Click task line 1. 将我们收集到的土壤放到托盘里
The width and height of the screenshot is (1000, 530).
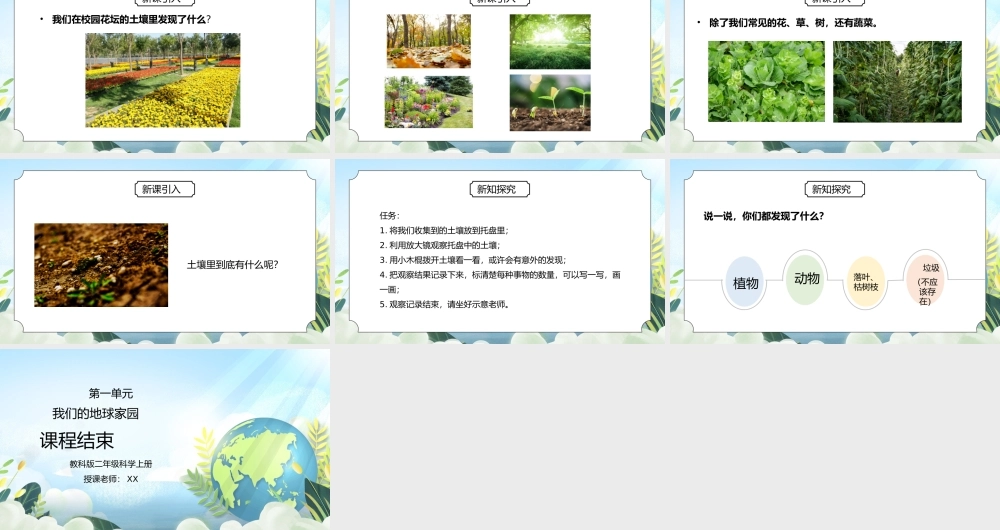click(445, 230)
